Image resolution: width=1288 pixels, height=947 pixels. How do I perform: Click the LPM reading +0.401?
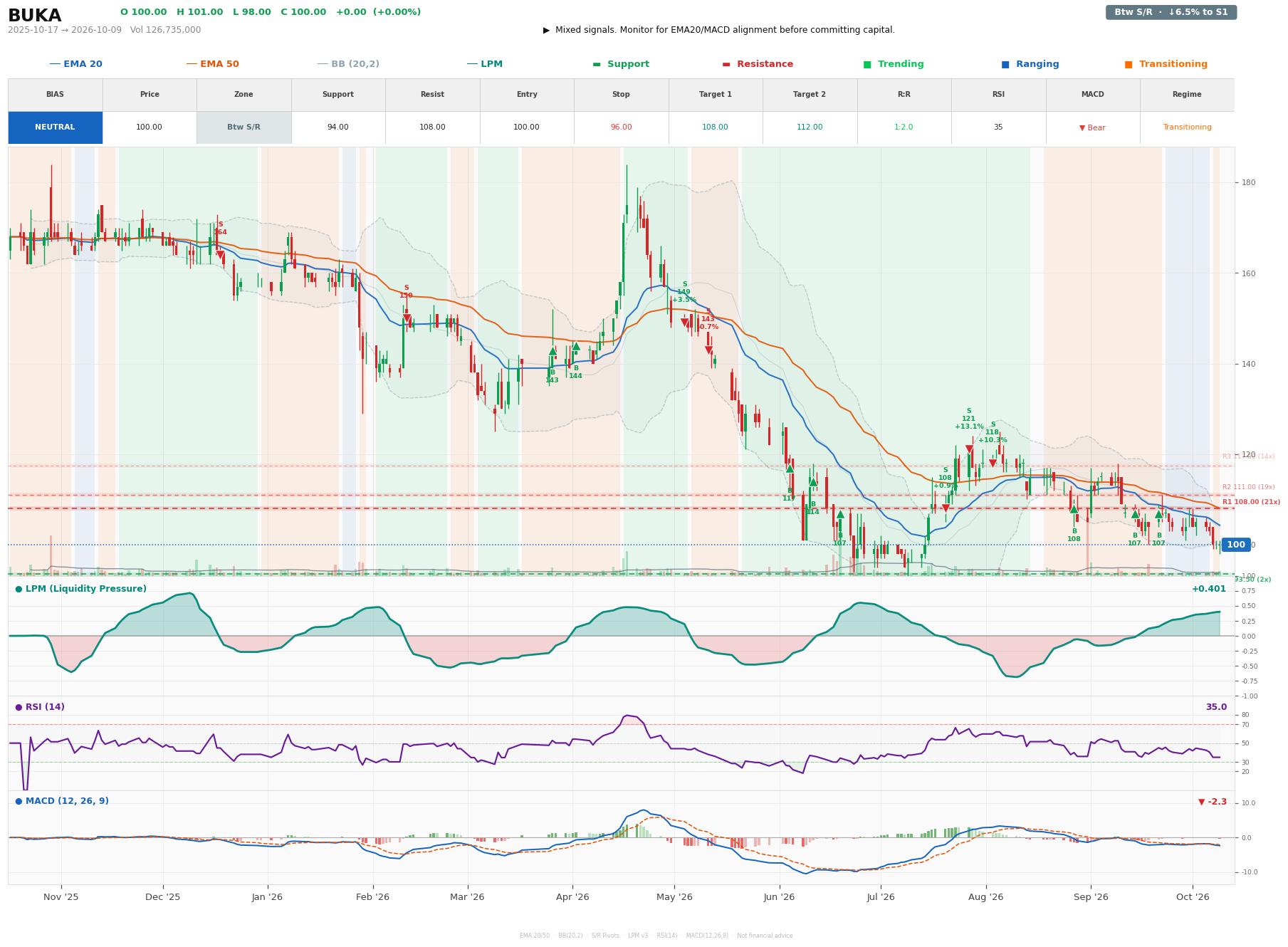pos(1209,589)
